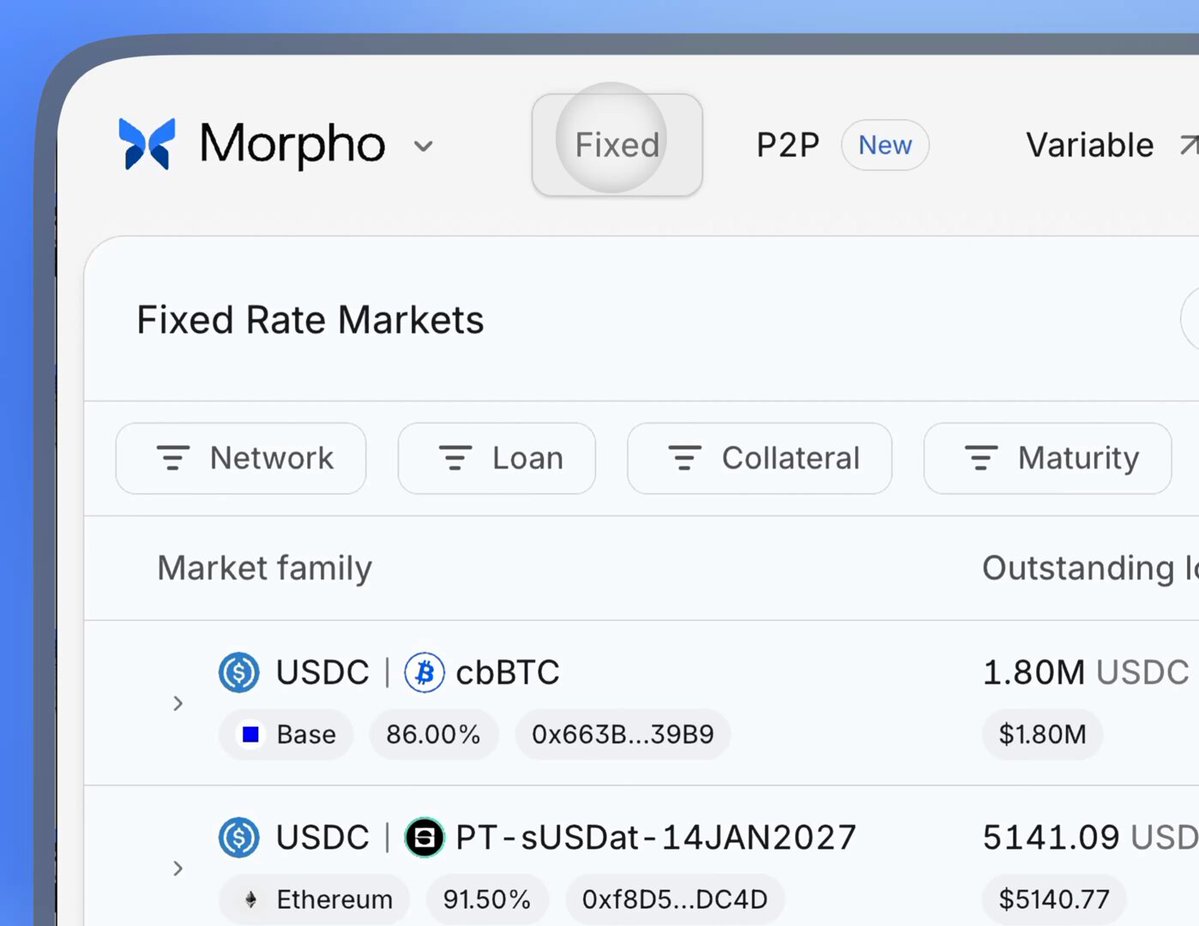This screenshot has width=1199, height=926.
Task: Click the filter icon in Maturity button
Action: [981, 458]
